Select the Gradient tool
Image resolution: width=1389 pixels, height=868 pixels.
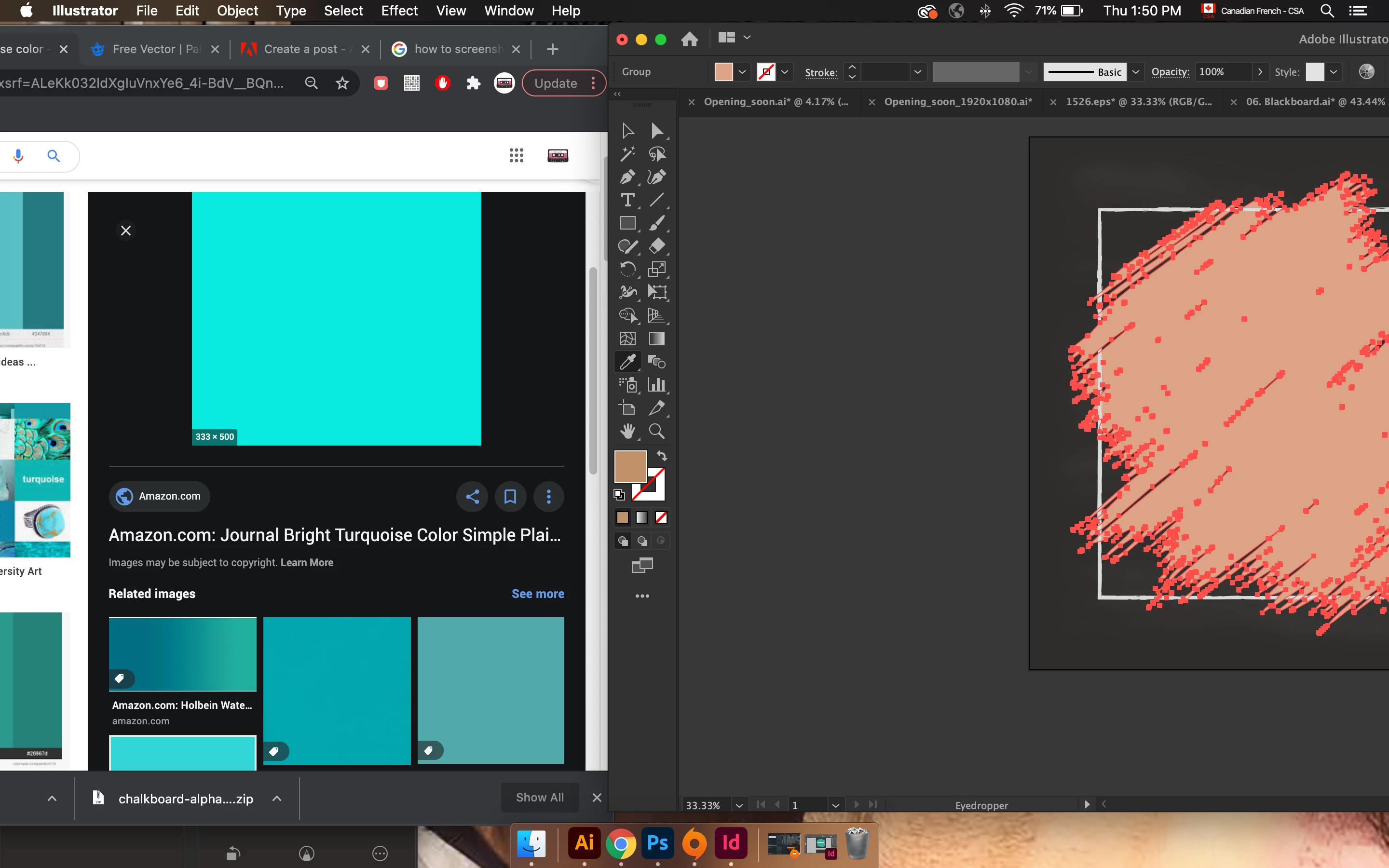[656, 339]
